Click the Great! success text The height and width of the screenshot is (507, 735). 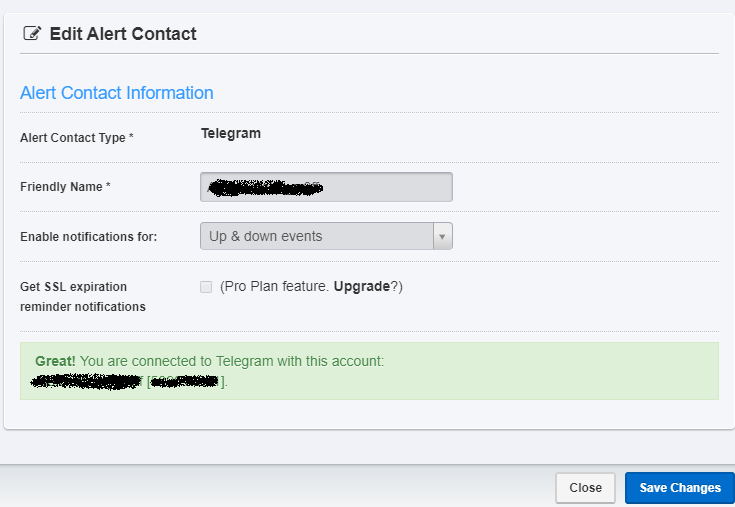tap(54, 361)
